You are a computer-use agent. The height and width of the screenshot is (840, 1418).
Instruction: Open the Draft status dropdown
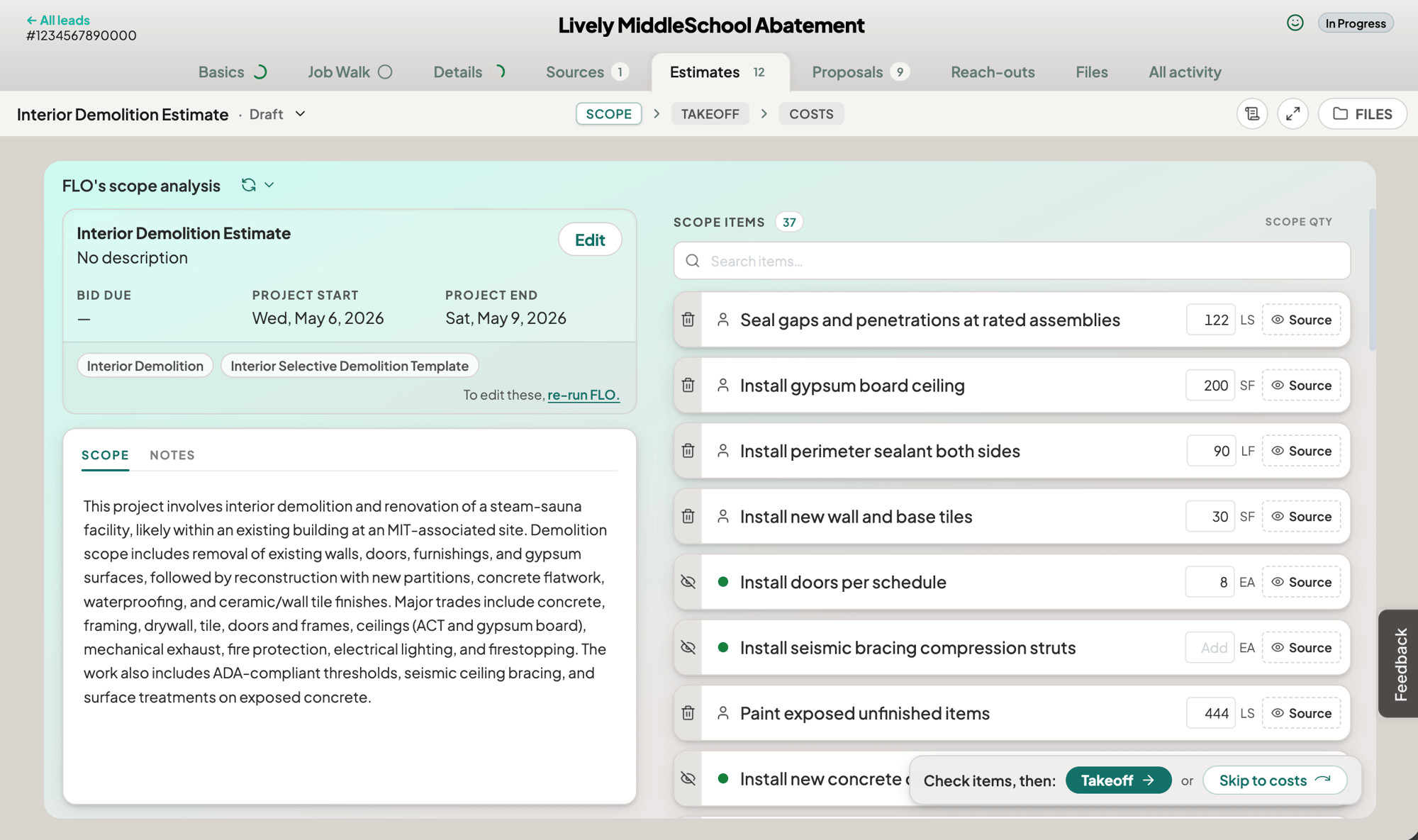pyautogui.click(x=277, y=114)
